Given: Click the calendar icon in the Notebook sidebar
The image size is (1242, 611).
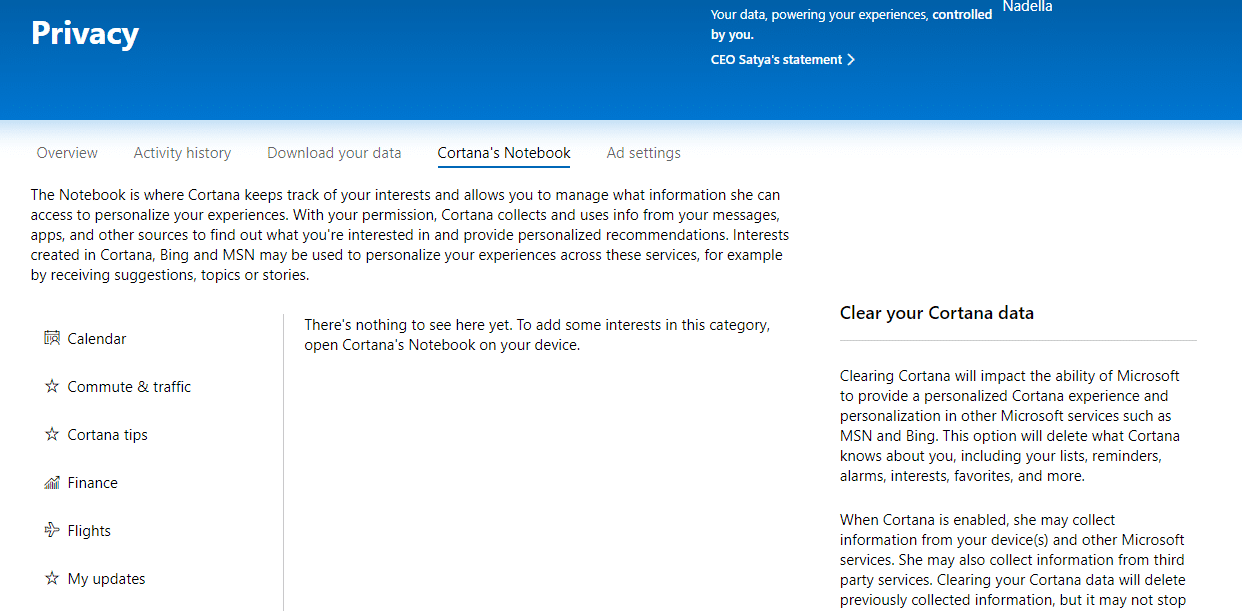Looking at the screenshot, I should click(x=52, y=339).
